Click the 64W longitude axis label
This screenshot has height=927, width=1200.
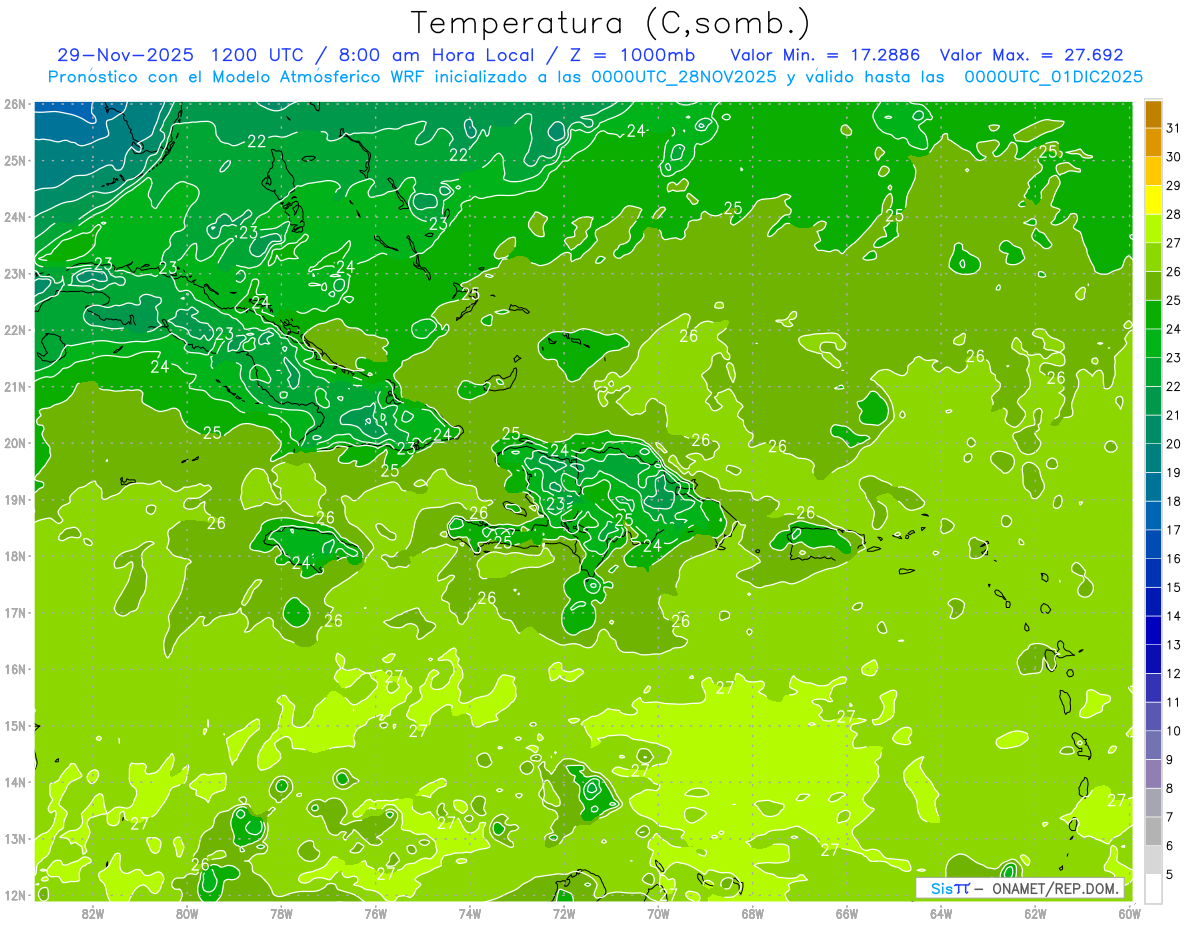tap(941, 913)
